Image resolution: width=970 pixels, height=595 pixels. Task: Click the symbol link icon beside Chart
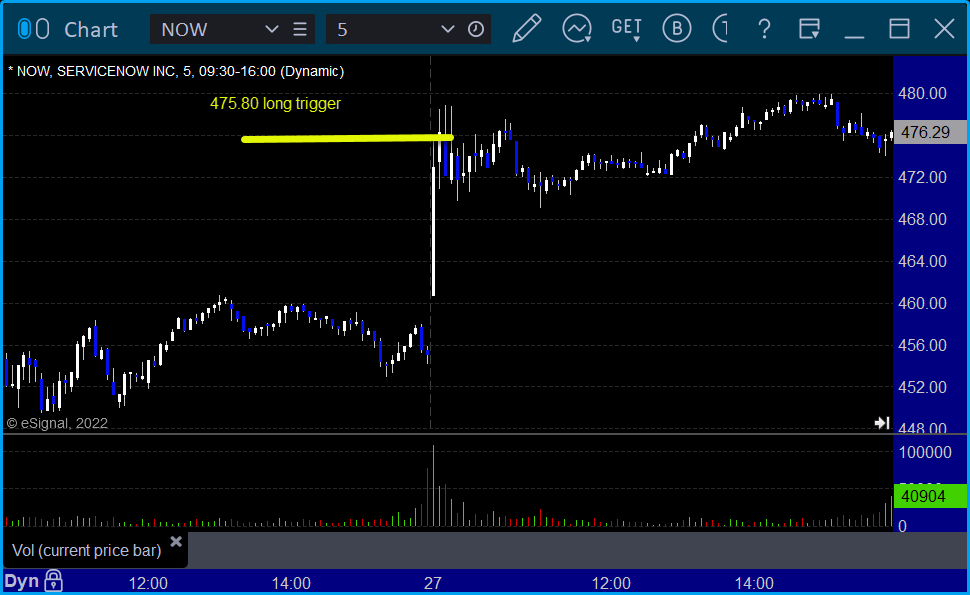[33, 29]
